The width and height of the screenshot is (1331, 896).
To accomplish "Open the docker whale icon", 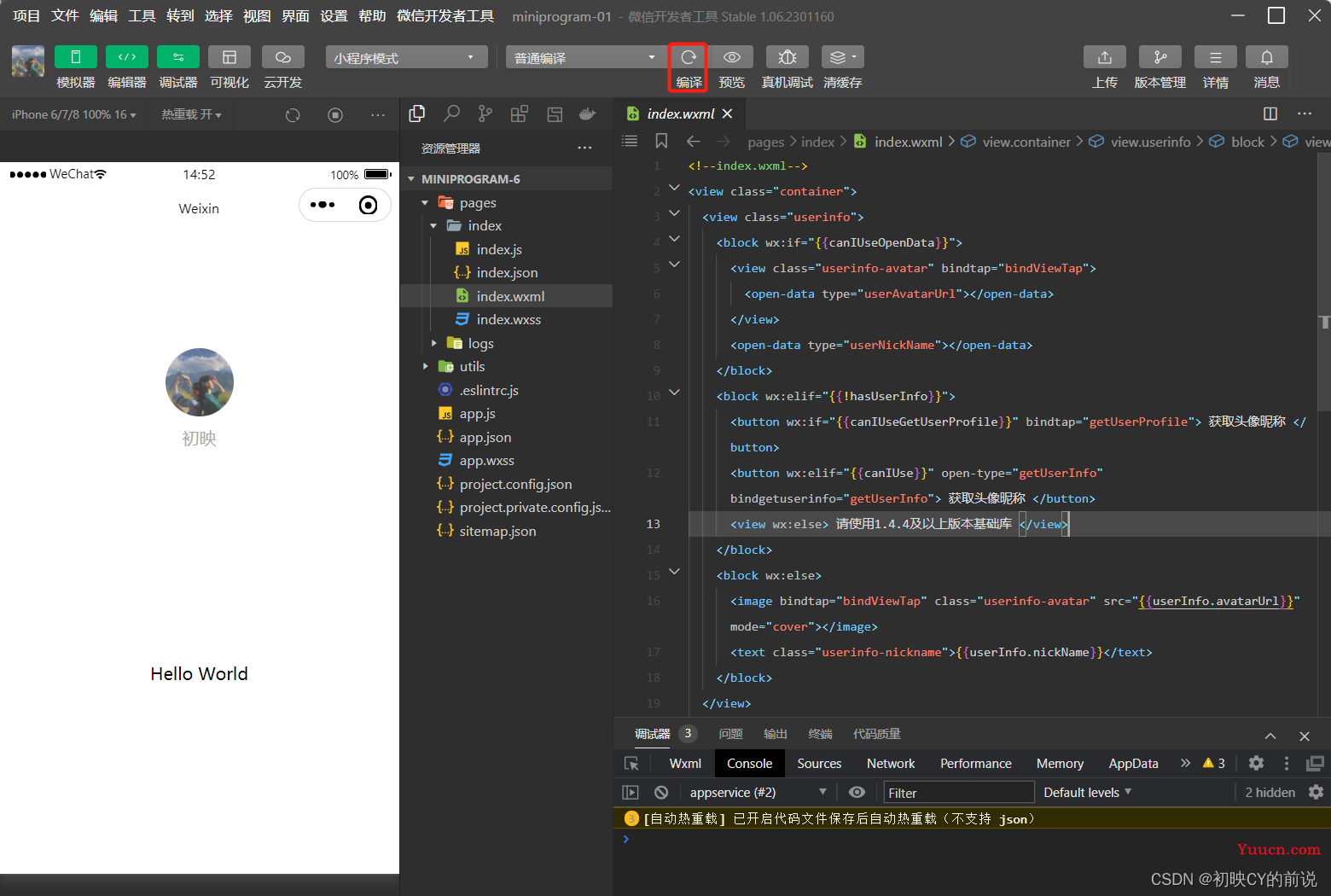I will point(588,113).
